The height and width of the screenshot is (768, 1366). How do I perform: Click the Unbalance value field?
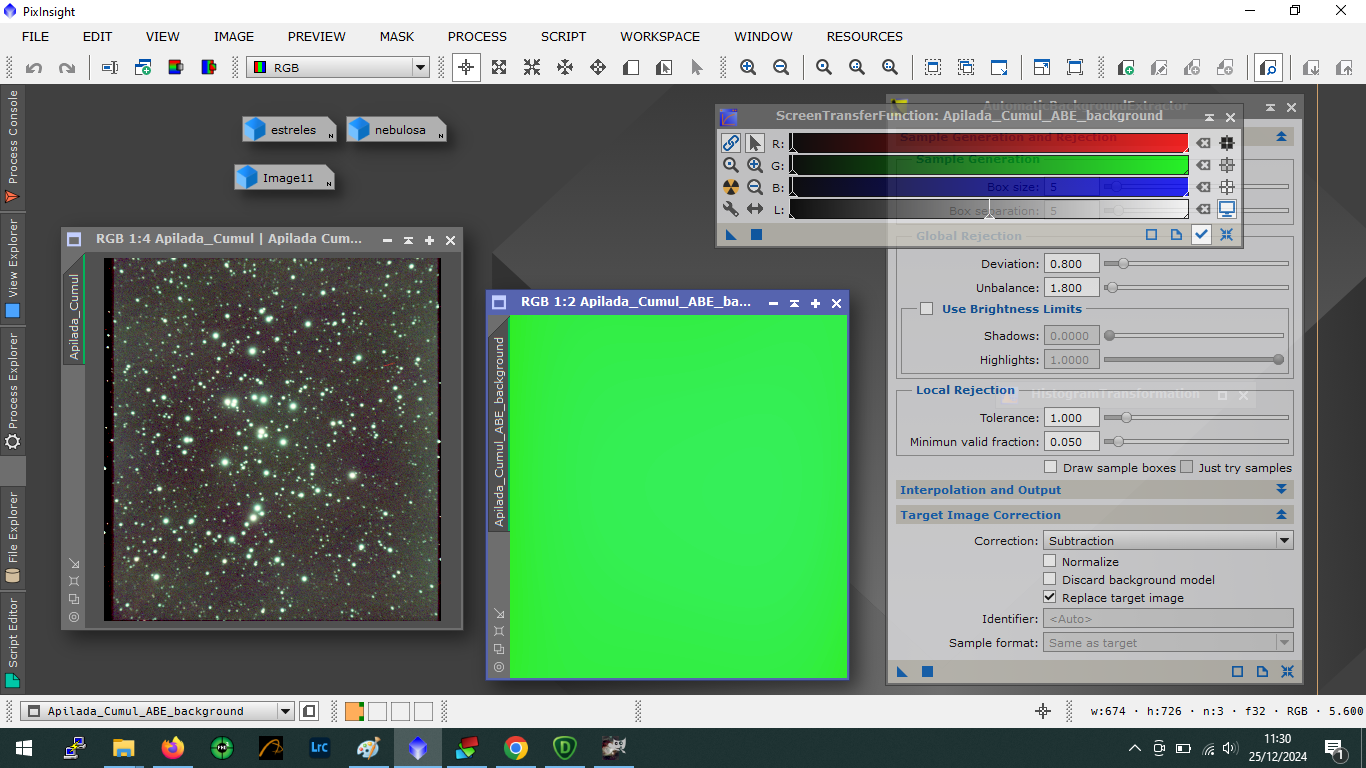point(1071,287)
